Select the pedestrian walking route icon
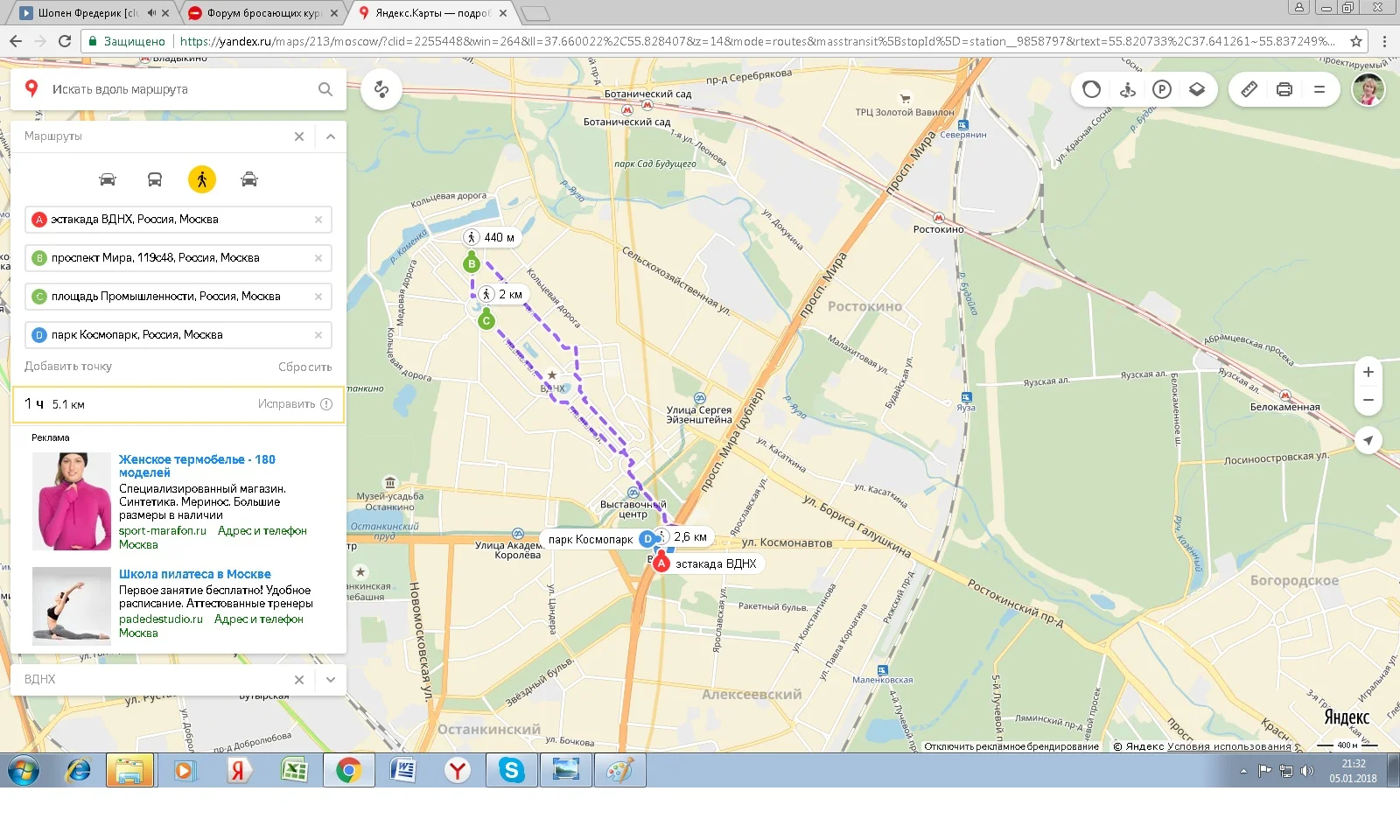Screen dimensions: 1400x840 tap(202, 179)
